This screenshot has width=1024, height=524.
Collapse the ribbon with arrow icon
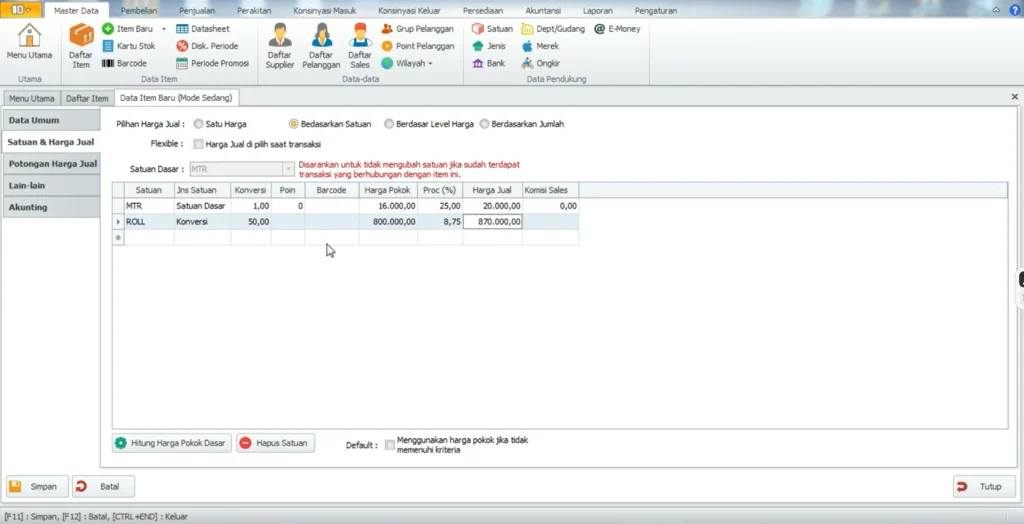click(x=996, y=10)
